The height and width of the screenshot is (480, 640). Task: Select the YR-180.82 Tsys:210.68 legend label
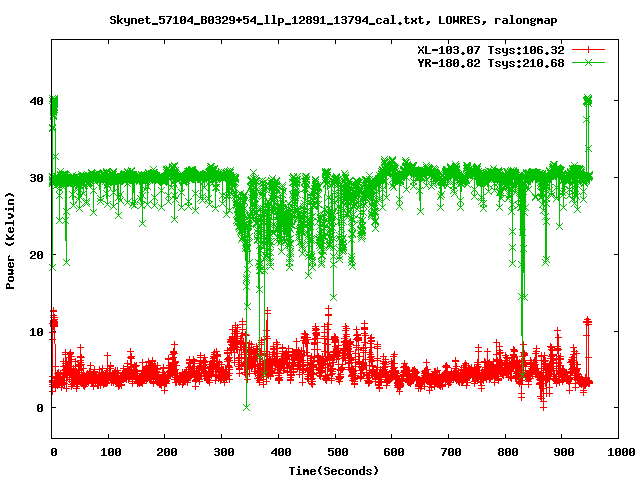pos(491,63)
